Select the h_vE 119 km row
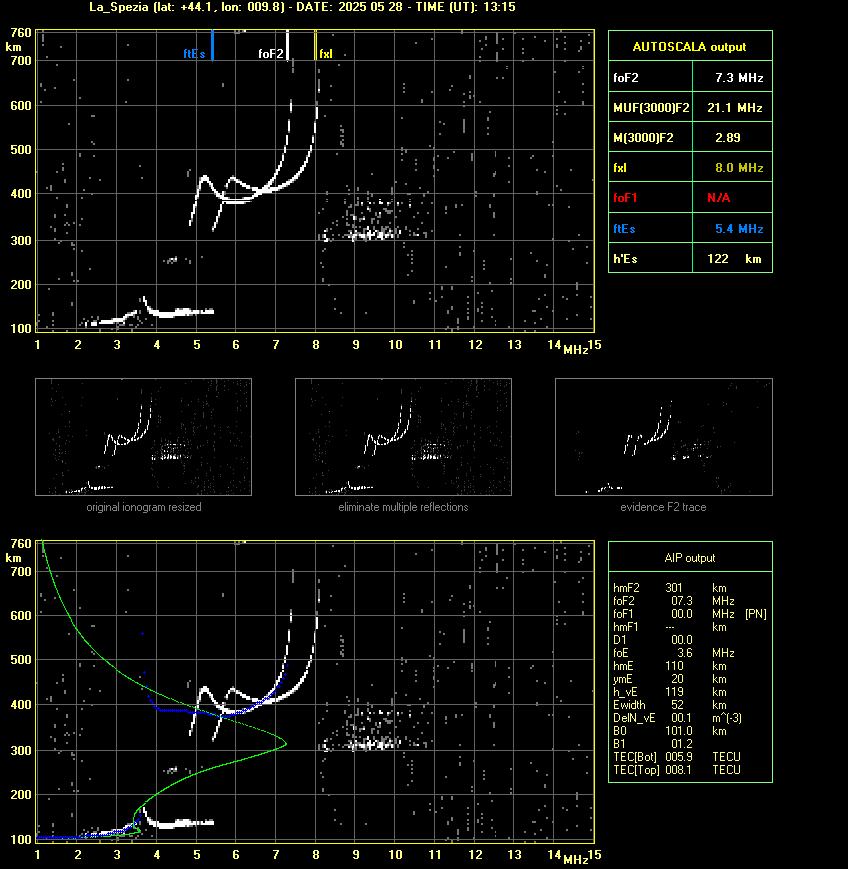Screen dimensions: 848x869 (670, 692)
